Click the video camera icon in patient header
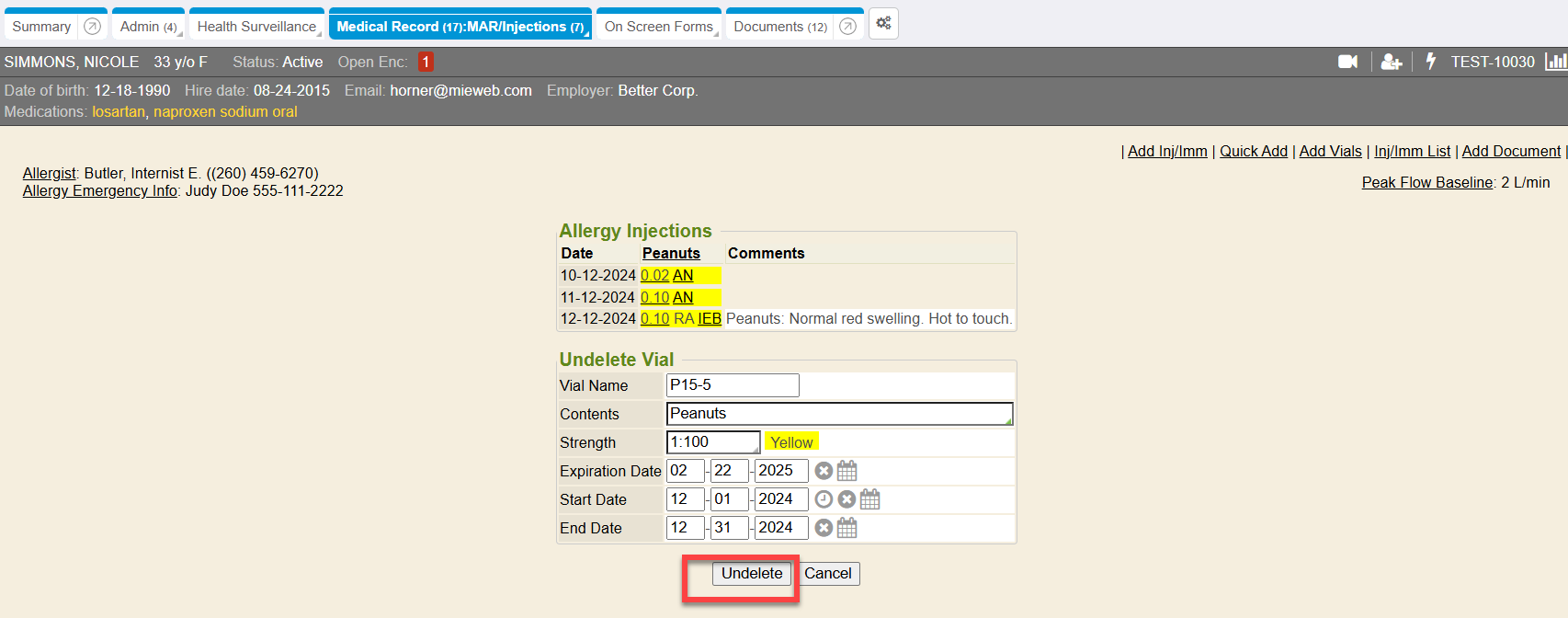Viewport: 1568px width, 618px height. [x=1347, y=62]
